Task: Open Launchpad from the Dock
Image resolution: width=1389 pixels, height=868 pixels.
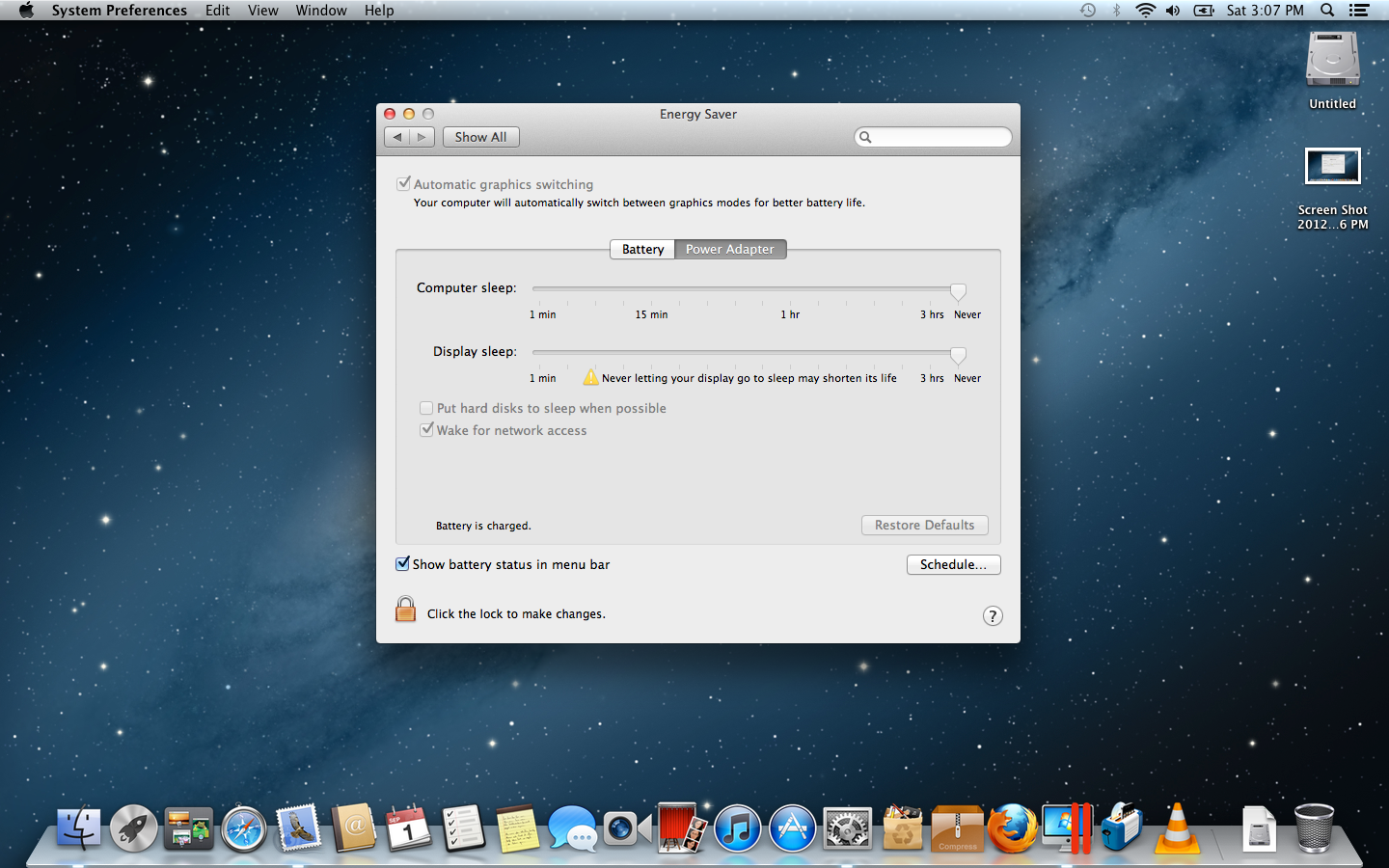Action: pyautogui.click(x=133, y=828)
